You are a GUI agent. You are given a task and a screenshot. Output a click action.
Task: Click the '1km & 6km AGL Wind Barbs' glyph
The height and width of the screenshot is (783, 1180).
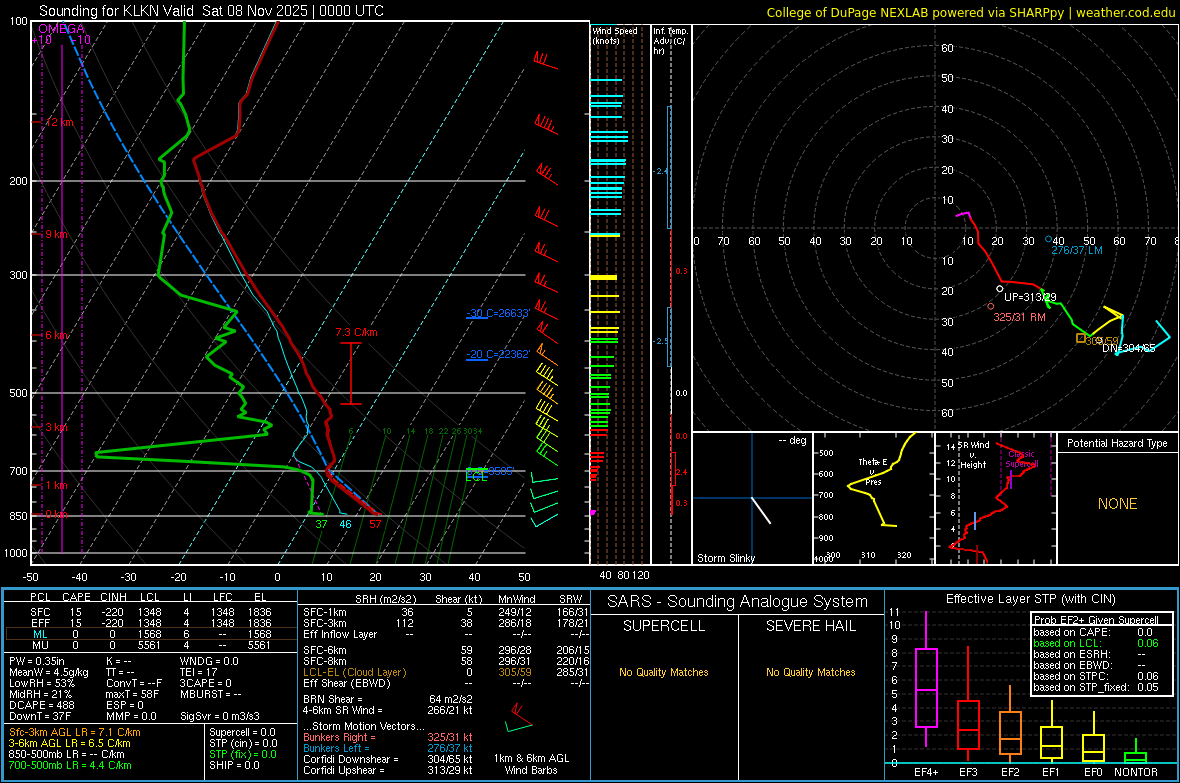coord(519,718)
